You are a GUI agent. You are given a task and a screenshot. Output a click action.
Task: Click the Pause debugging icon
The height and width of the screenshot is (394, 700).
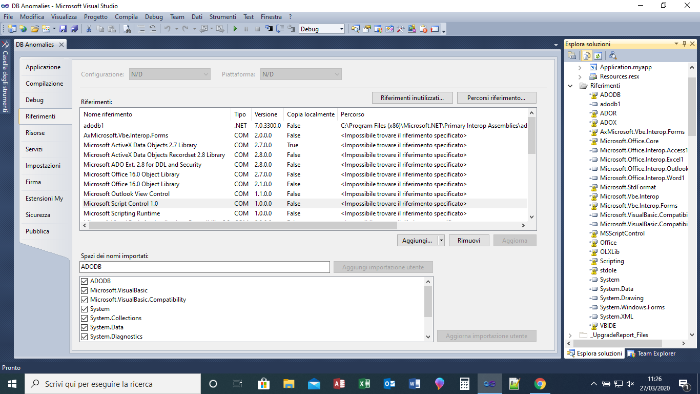[x=246, y=29]
